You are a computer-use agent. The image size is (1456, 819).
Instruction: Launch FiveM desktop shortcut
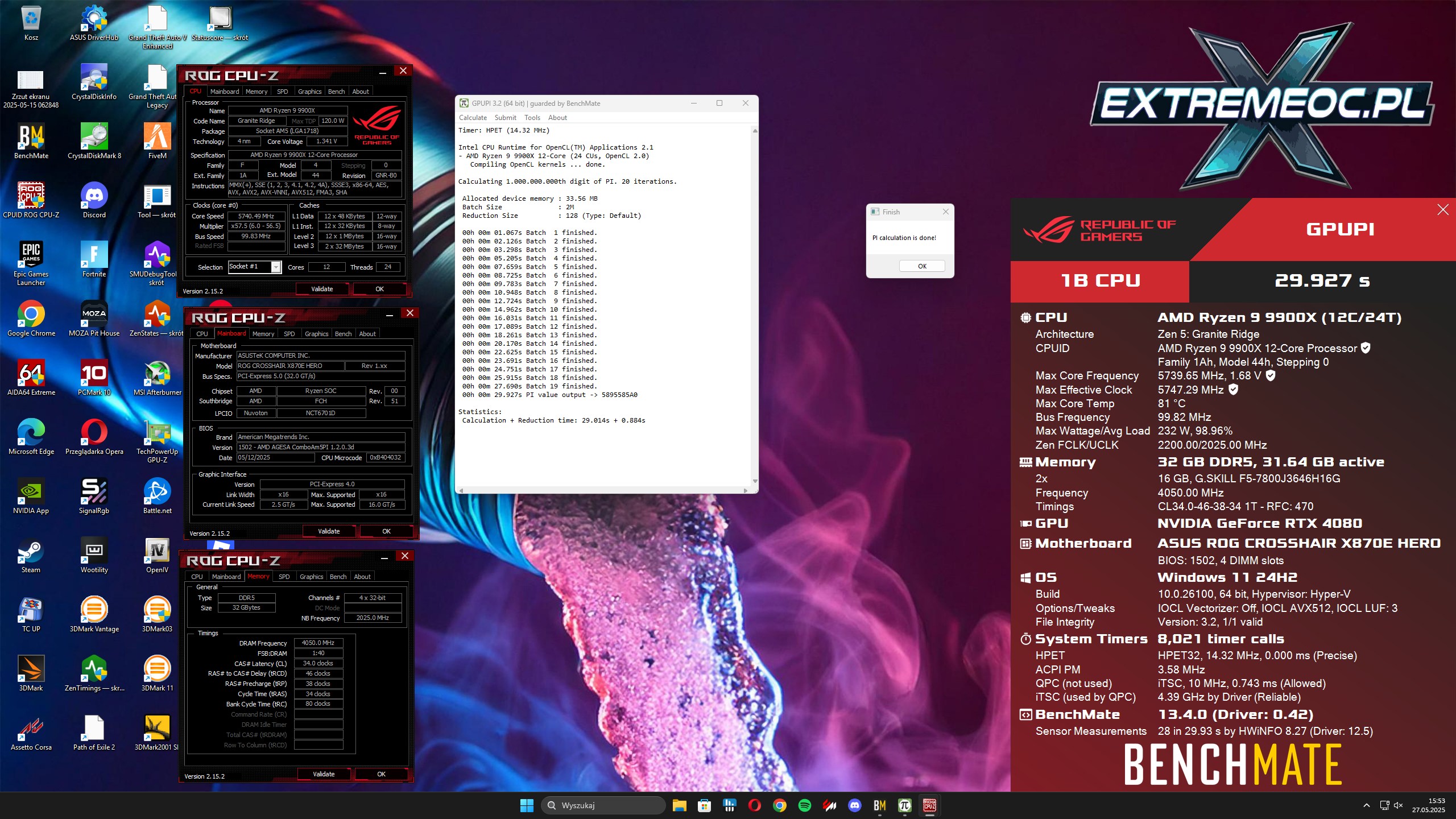pos(158,142)
